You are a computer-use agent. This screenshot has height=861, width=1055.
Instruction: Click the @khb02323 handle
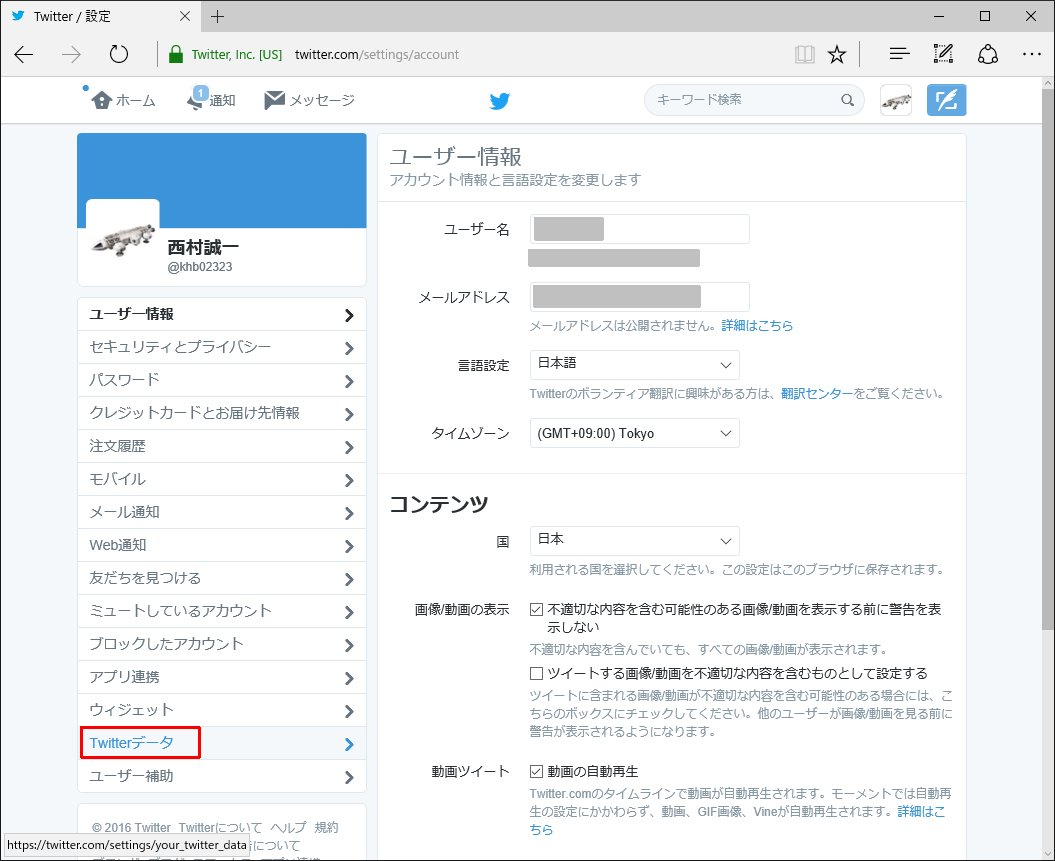click(200, 267)
